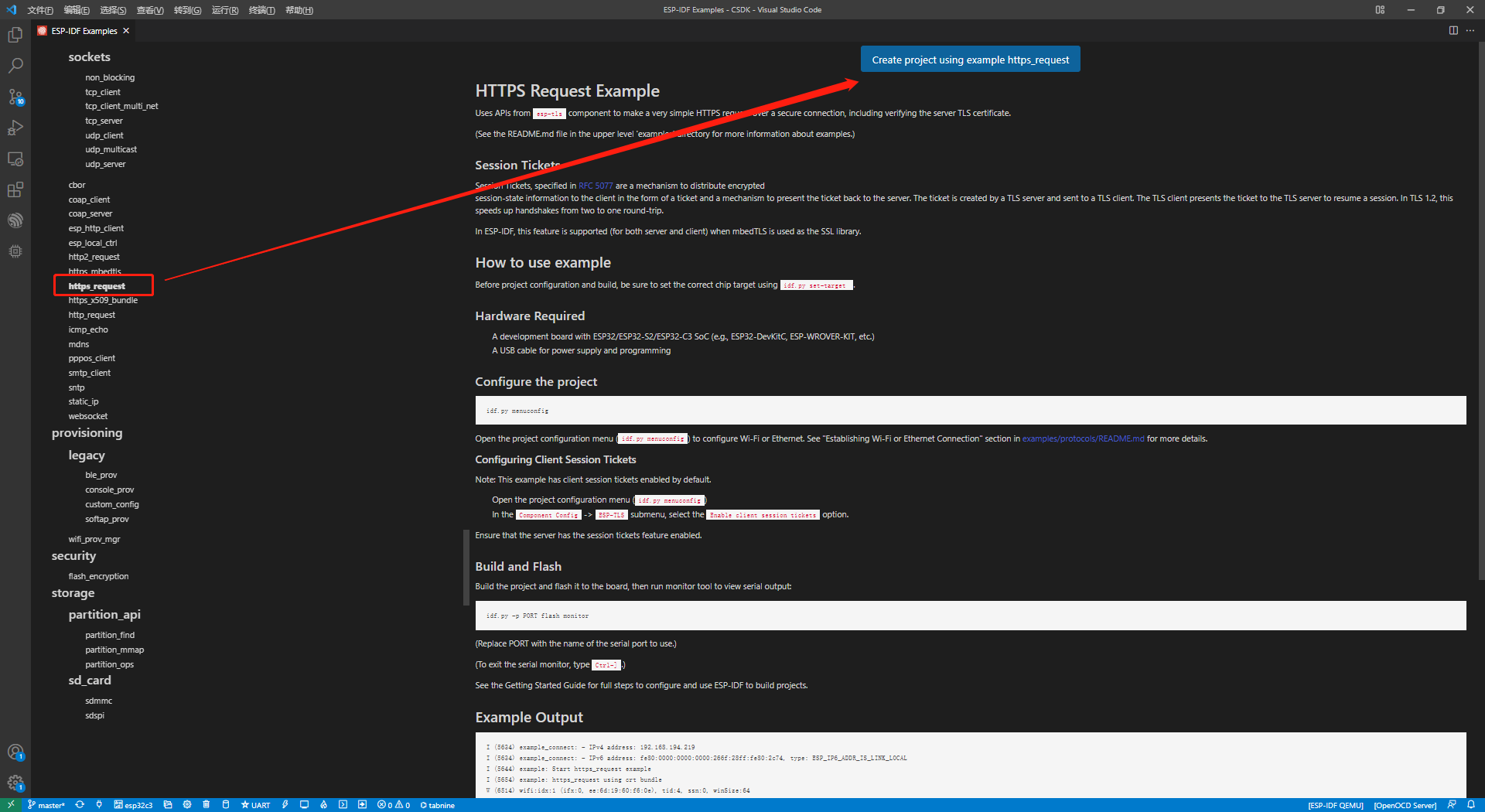Open the 文件(F) menu
Screen dimensions: 1485x812
(40, 10)
